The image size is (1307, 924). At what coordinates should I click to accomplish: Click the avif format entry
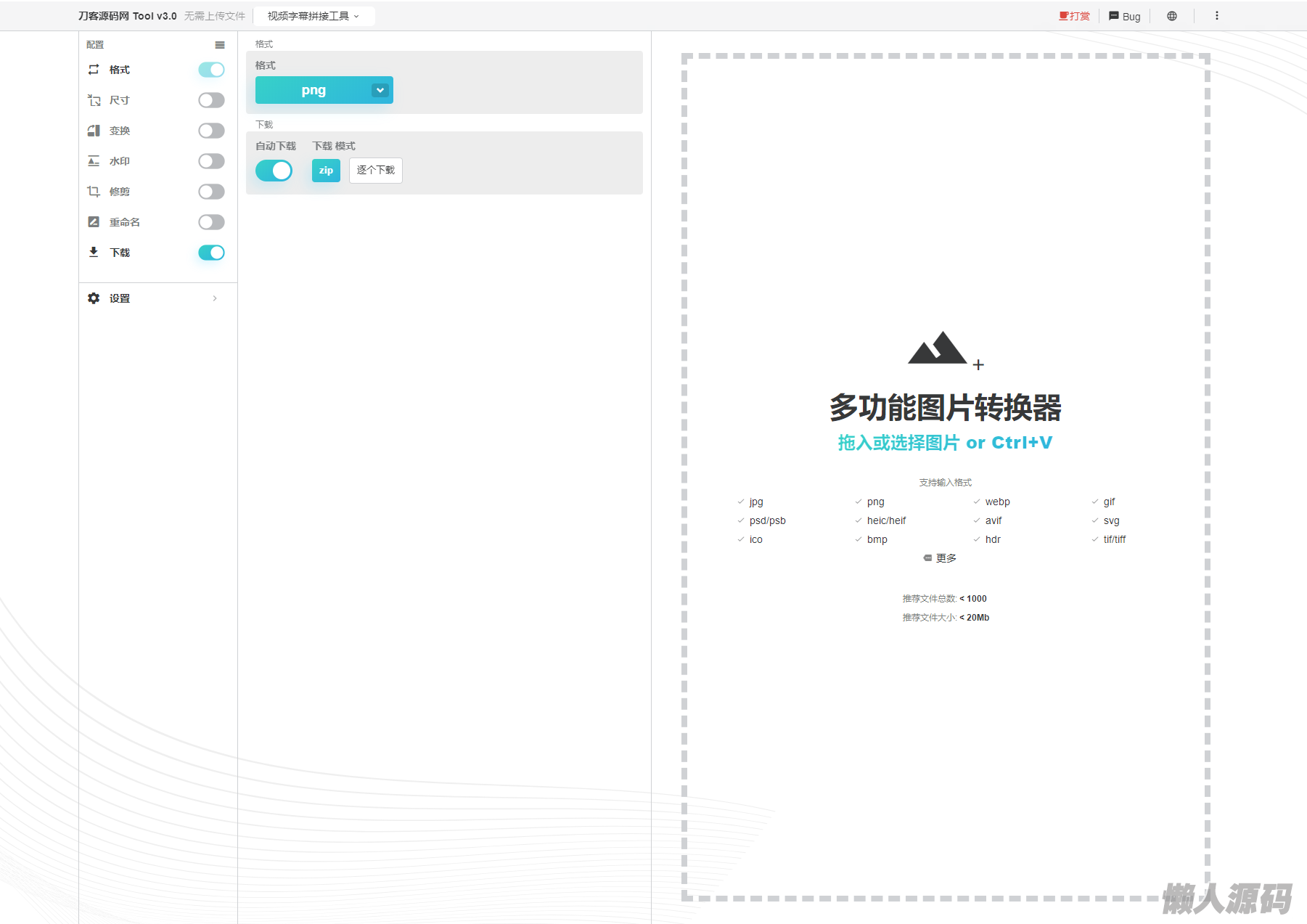[993, 520]
